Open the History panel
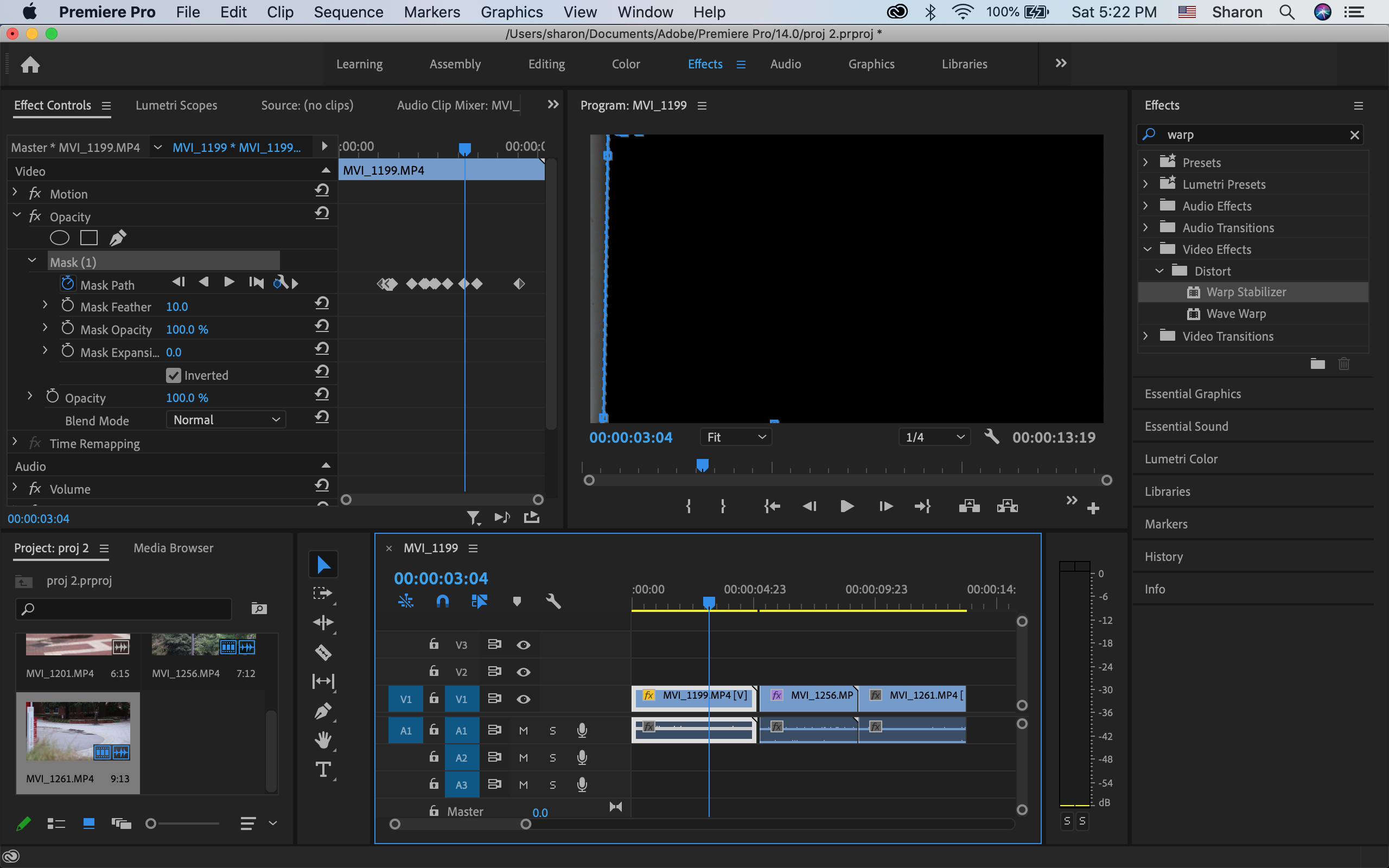1389x868 pixels. (x=1163, y=556)
